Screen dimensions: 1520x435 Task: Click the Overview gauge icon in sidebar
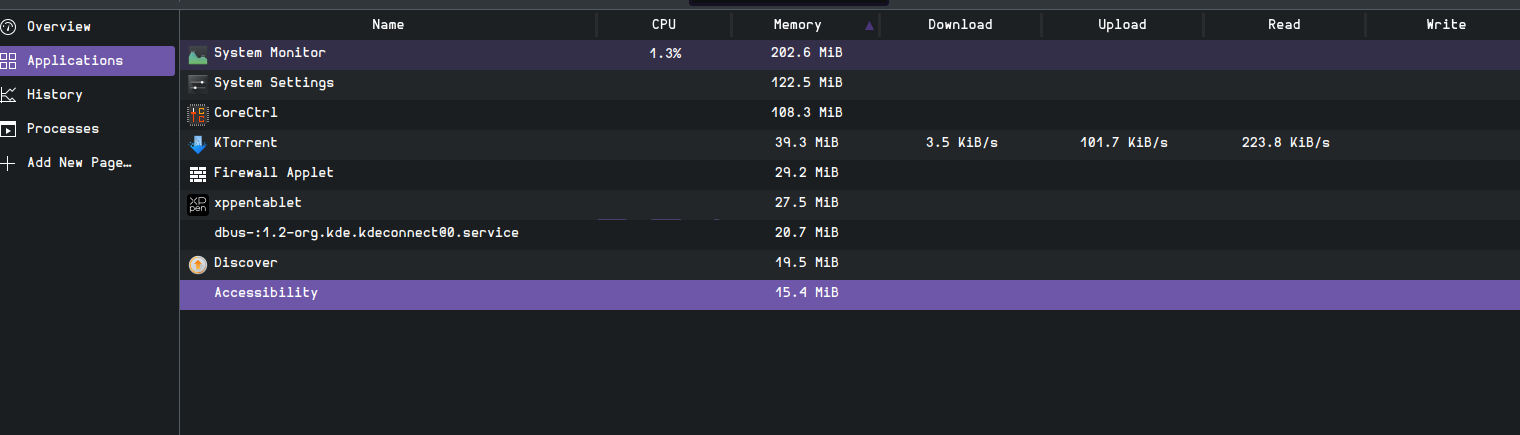pos(8,27)
